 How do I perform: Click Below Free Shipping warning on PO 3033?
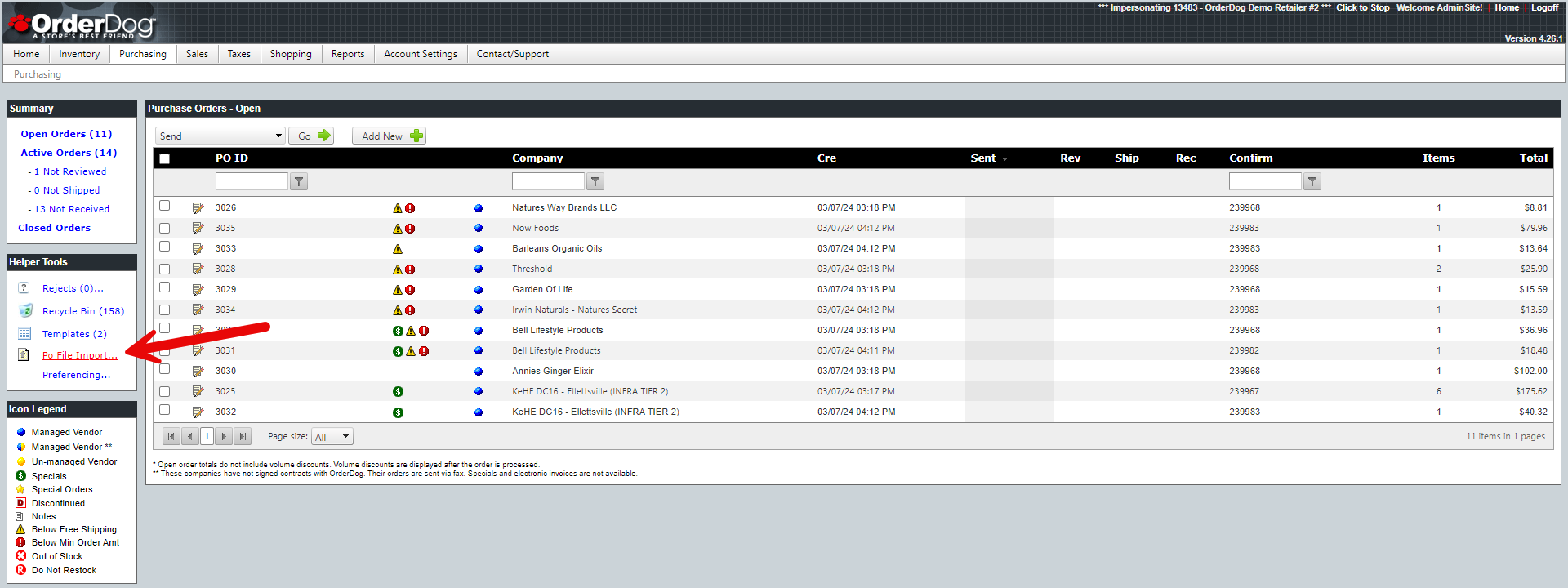pyautogui.click(x=398, y=249)
